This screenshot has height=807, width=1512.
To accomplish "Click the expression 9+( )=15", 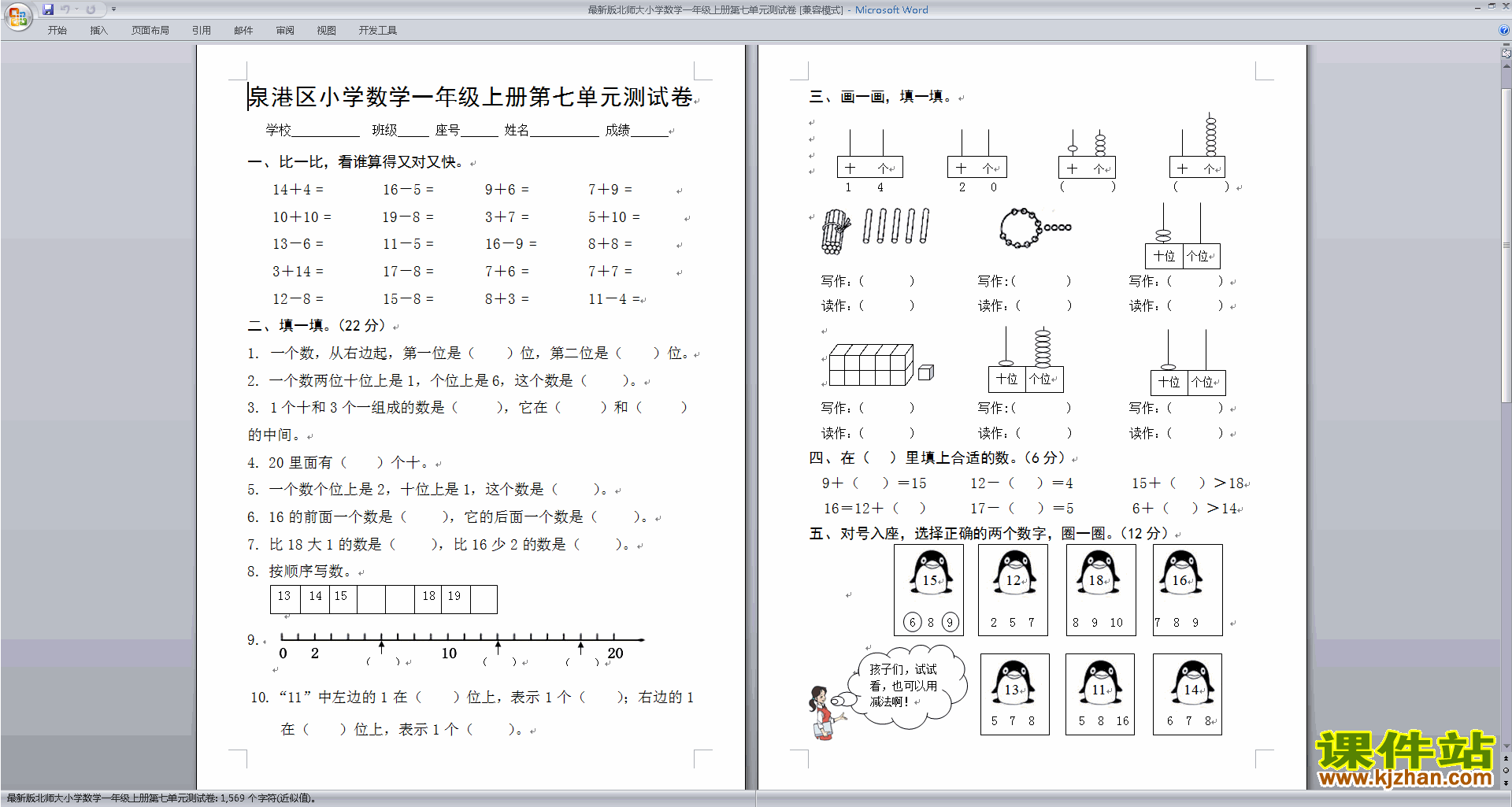I will 874,483.
